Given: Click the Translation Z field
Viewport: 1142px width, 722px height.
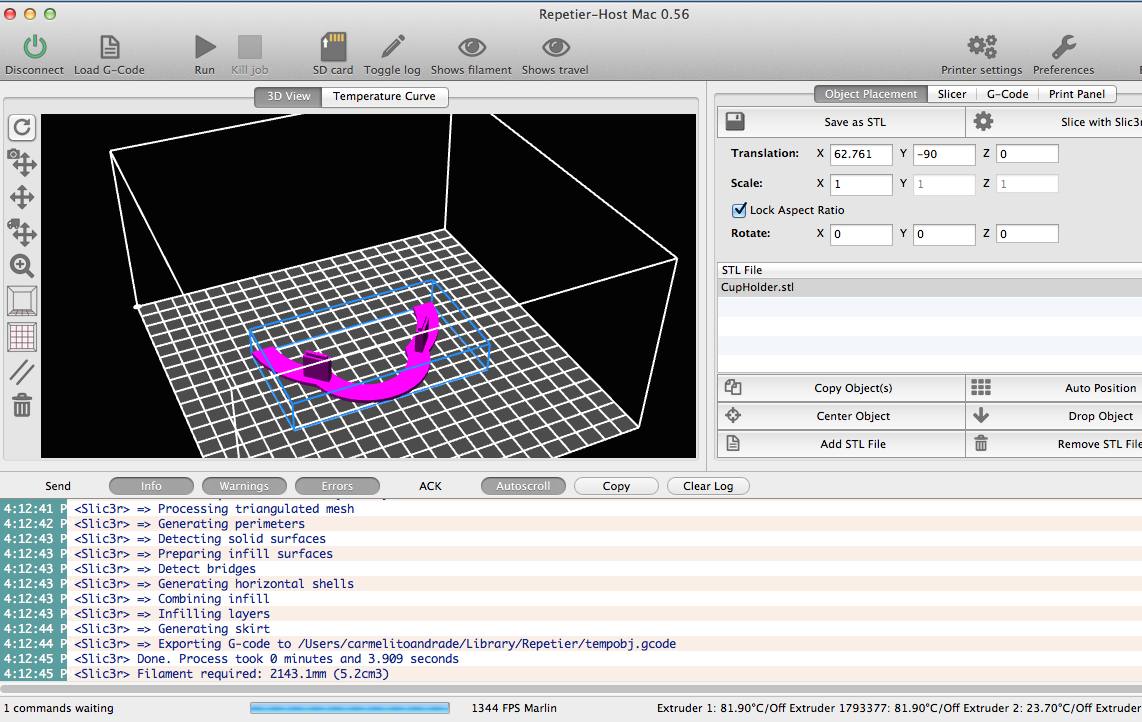Looking at the screenshot, I should (1027, 154).
